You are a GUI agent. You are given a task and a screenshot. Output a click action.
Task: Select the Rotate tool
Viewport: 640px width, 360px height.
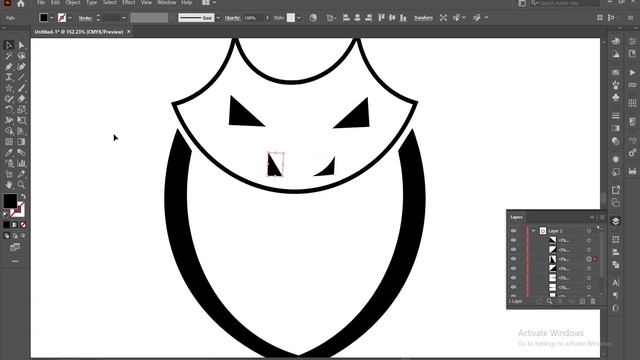tap(9, 109)
